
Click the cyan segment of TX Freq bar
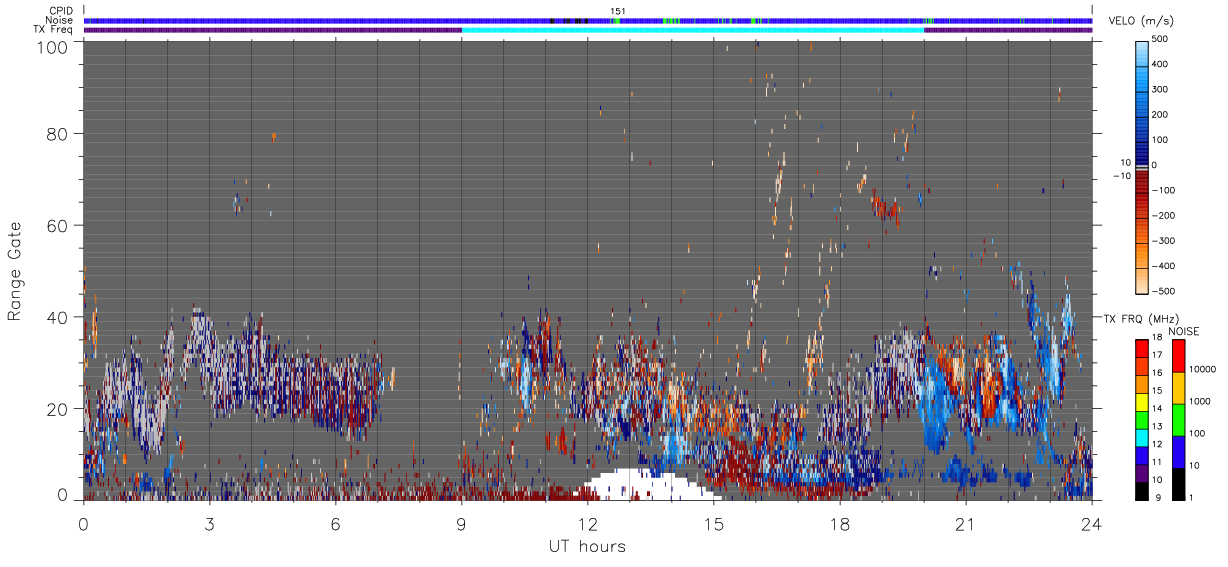pyautogui.click(x=693, y=30)
